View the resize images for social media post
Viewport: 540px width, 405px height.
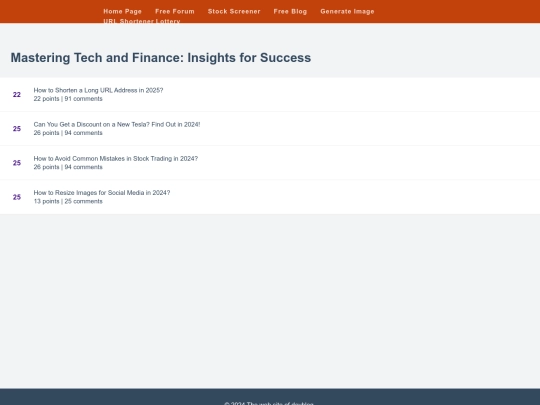point(102,193)
